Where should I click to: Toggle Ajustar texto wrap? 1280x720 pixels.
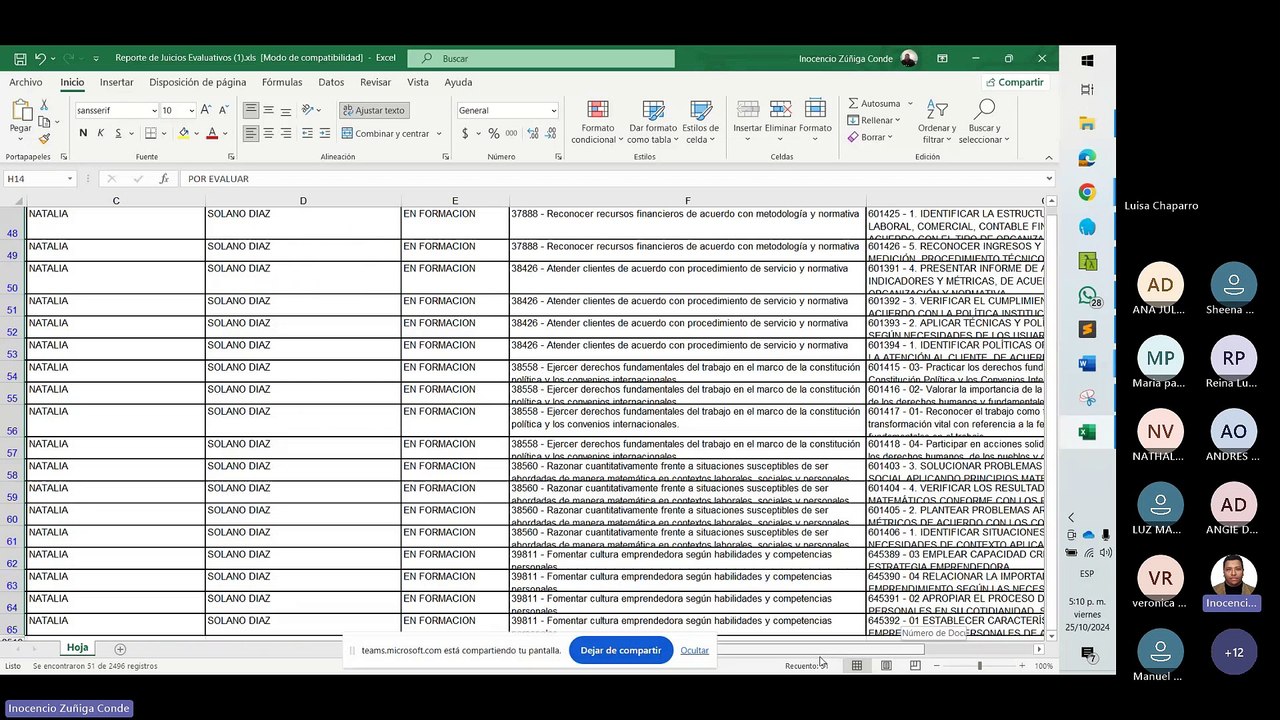click(373, 110)
